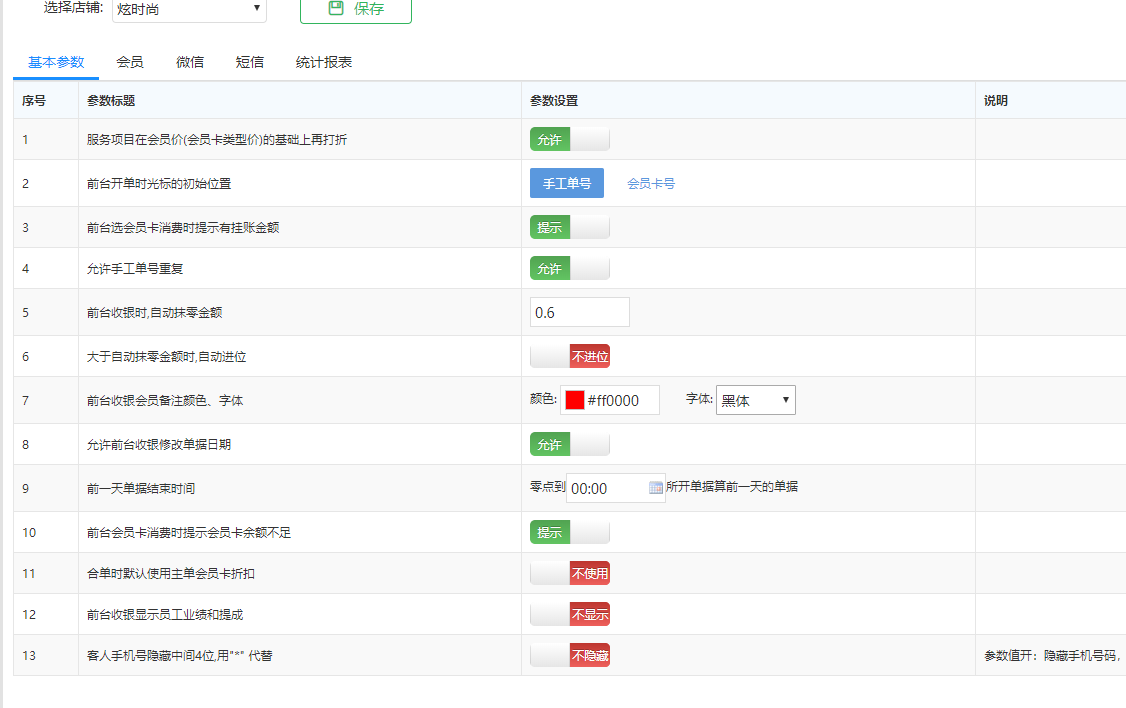Switch to the 短信 tab
Image resolution: width=1126 pixels, height=708 pixels.
249,62
